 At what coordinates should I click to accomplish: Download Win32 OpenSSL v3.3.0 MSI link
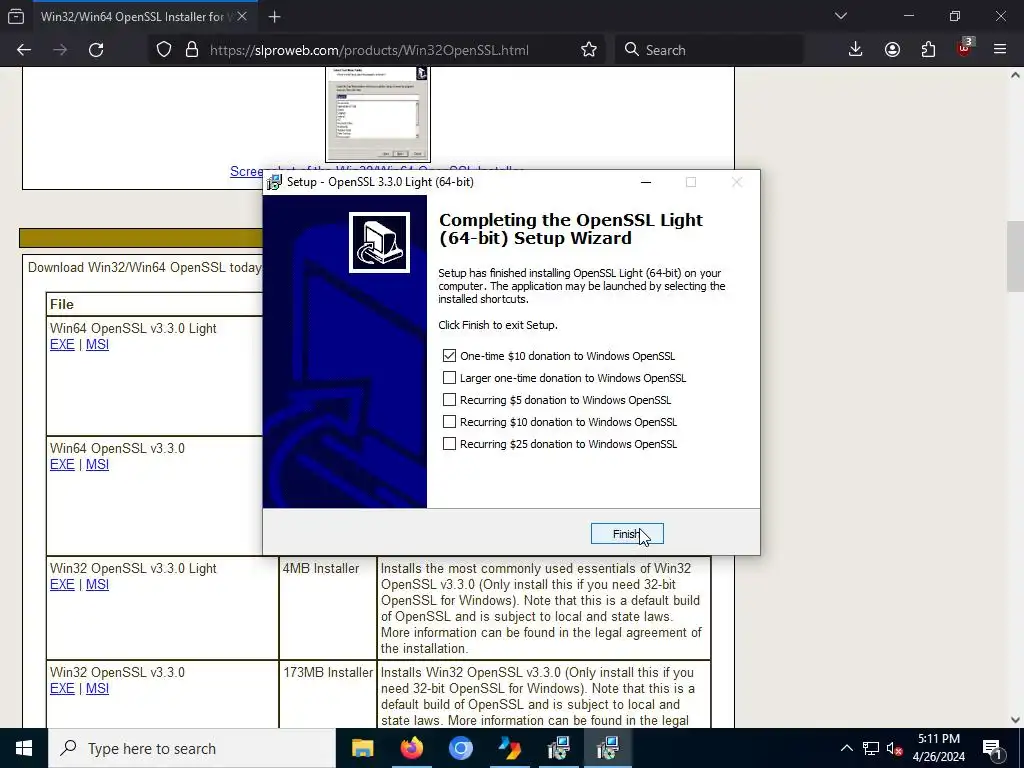coord(97,689)
